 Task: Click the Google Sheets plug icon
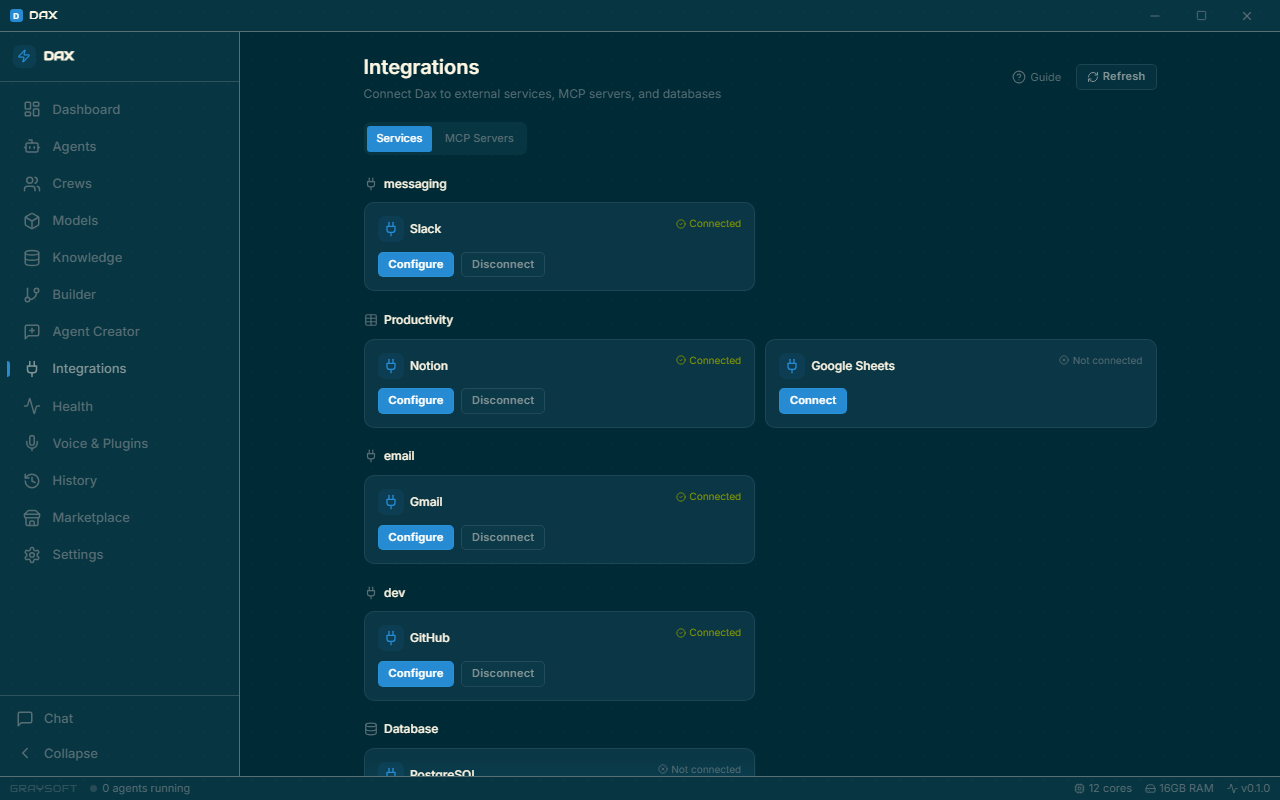coord(792,366)
